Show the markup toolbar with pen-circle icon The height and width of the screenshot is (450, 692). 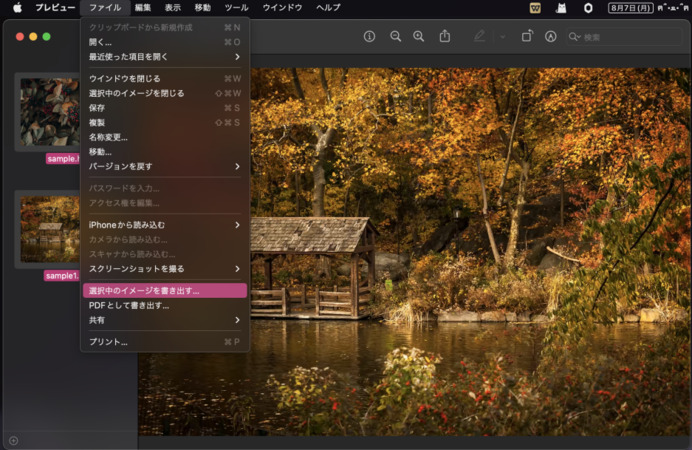[x=550, y=36]
